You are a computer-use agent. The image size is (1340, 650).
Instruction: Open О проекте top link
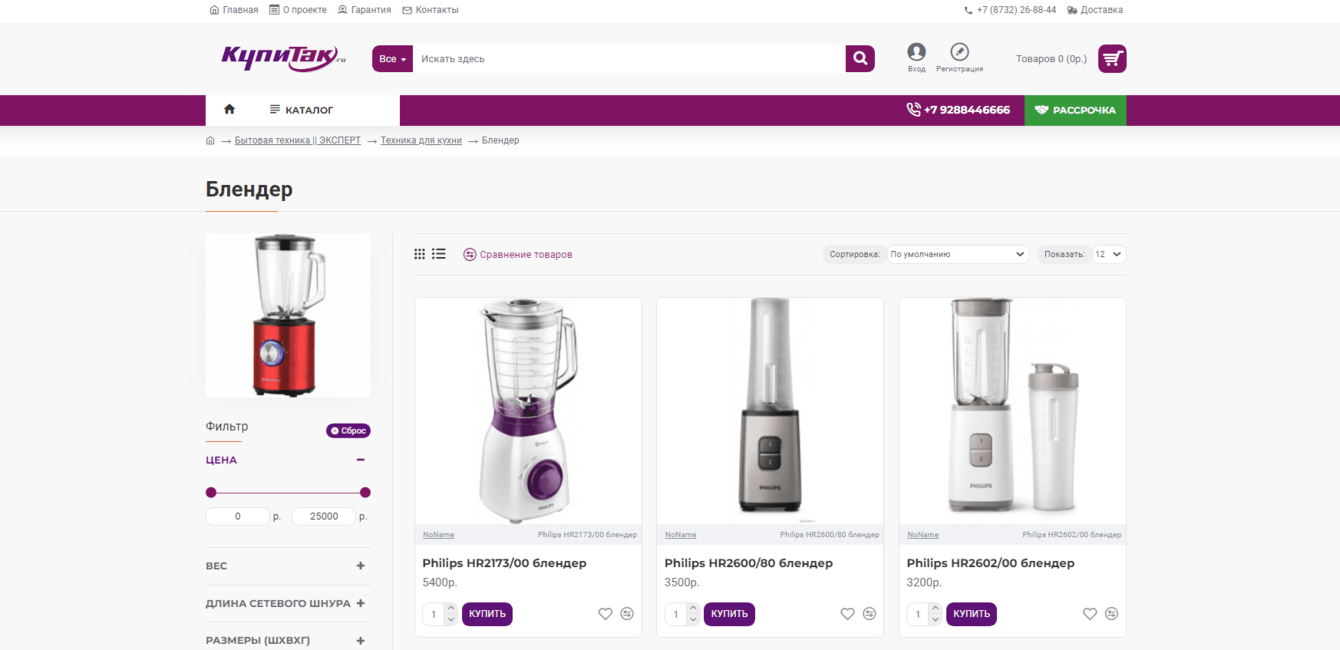click(x=298, y=10)
